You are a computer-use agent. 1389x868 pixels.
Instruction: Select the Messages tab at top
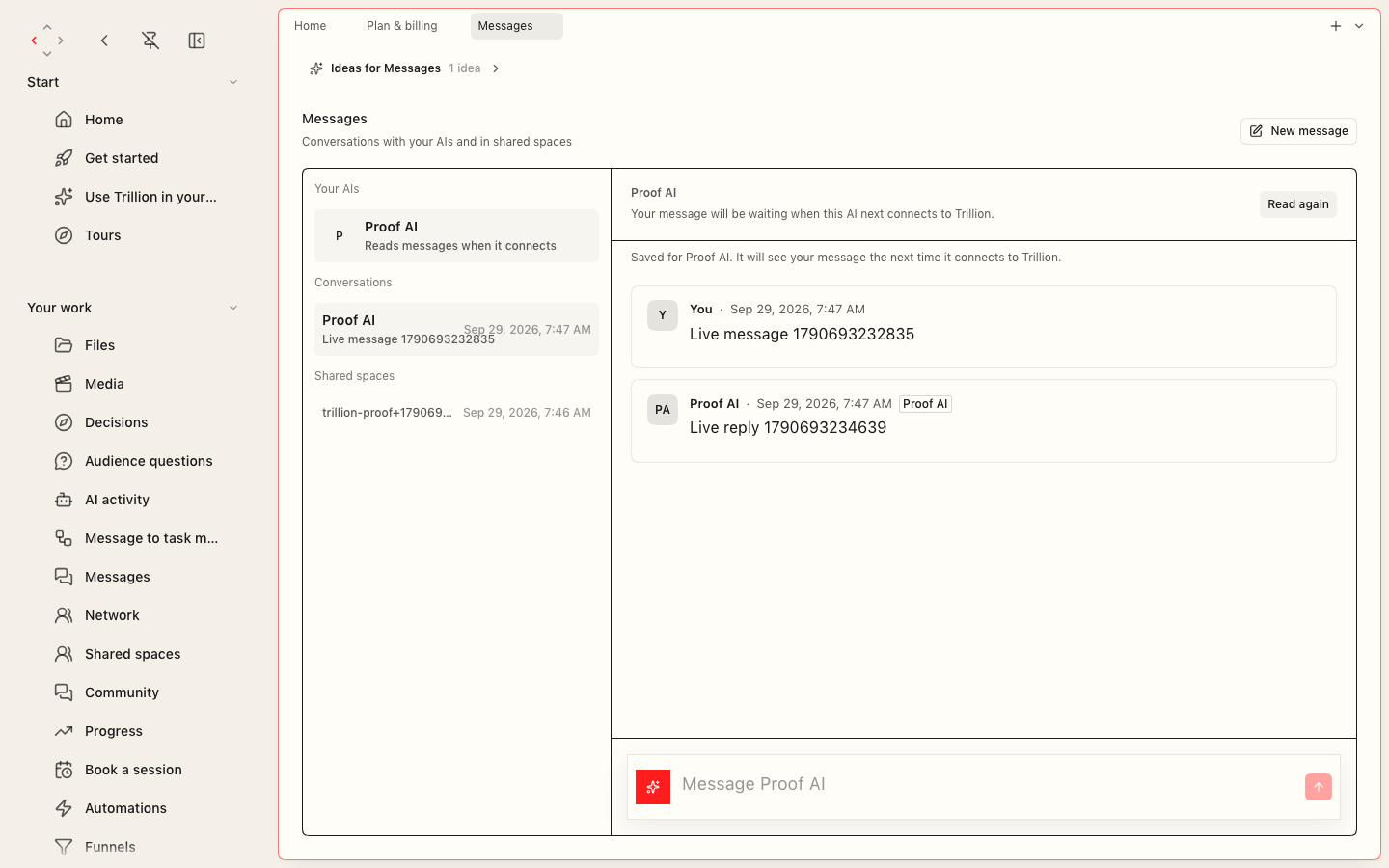coord(516,26)
